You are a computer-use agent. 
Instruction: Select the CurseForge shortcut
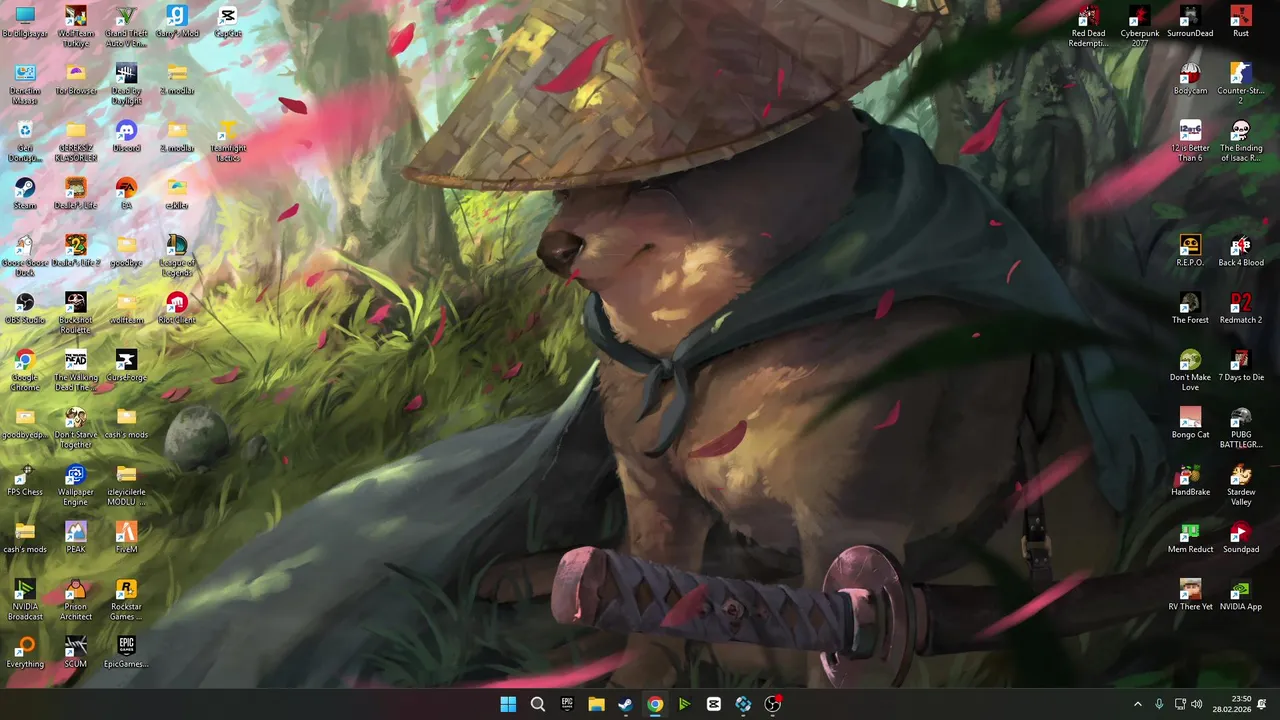point(126,366)
